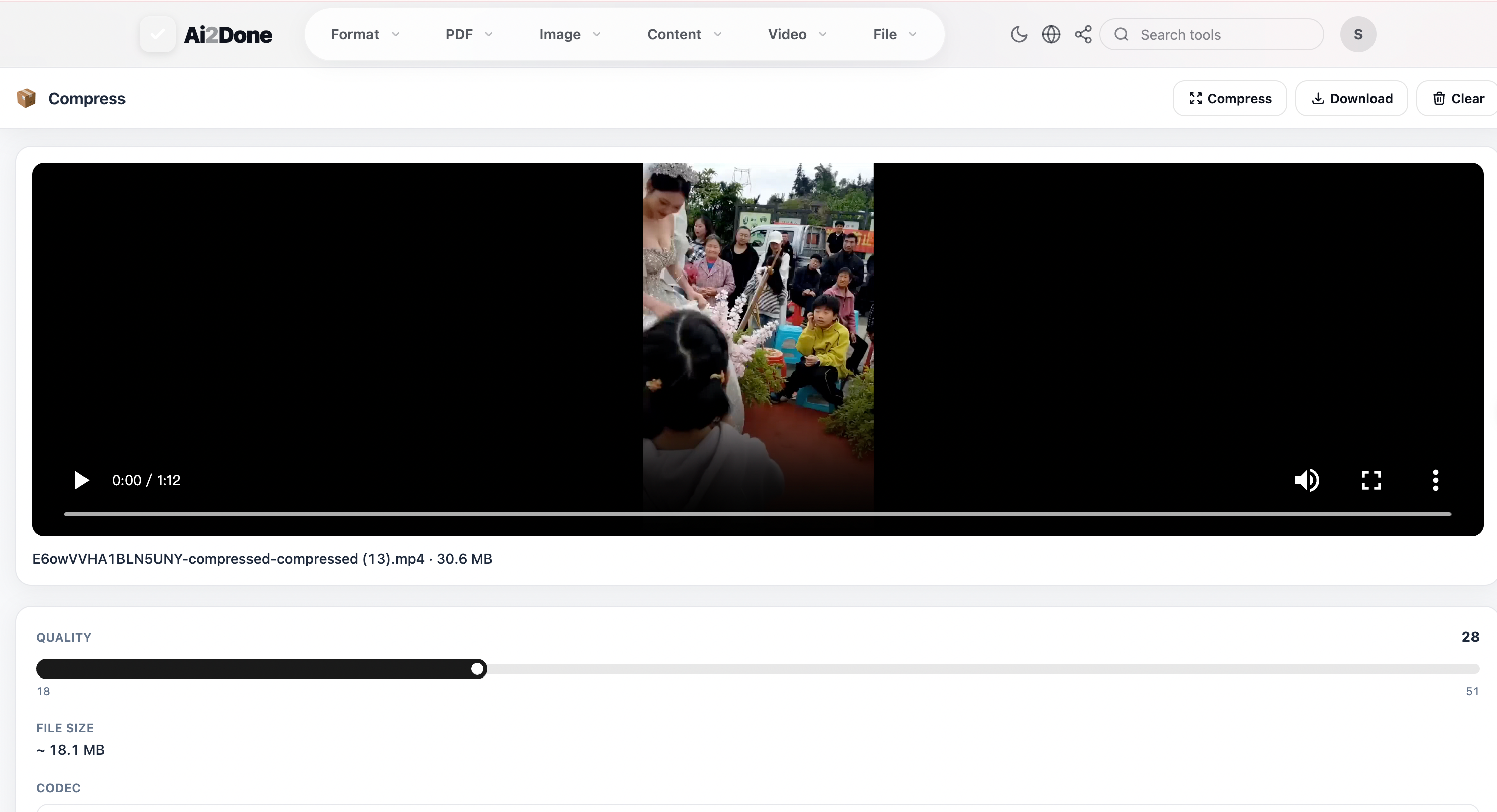Mute the video using the speaker icon
This screenshot has height=812, width=1497.
[x=1307, y=480]
